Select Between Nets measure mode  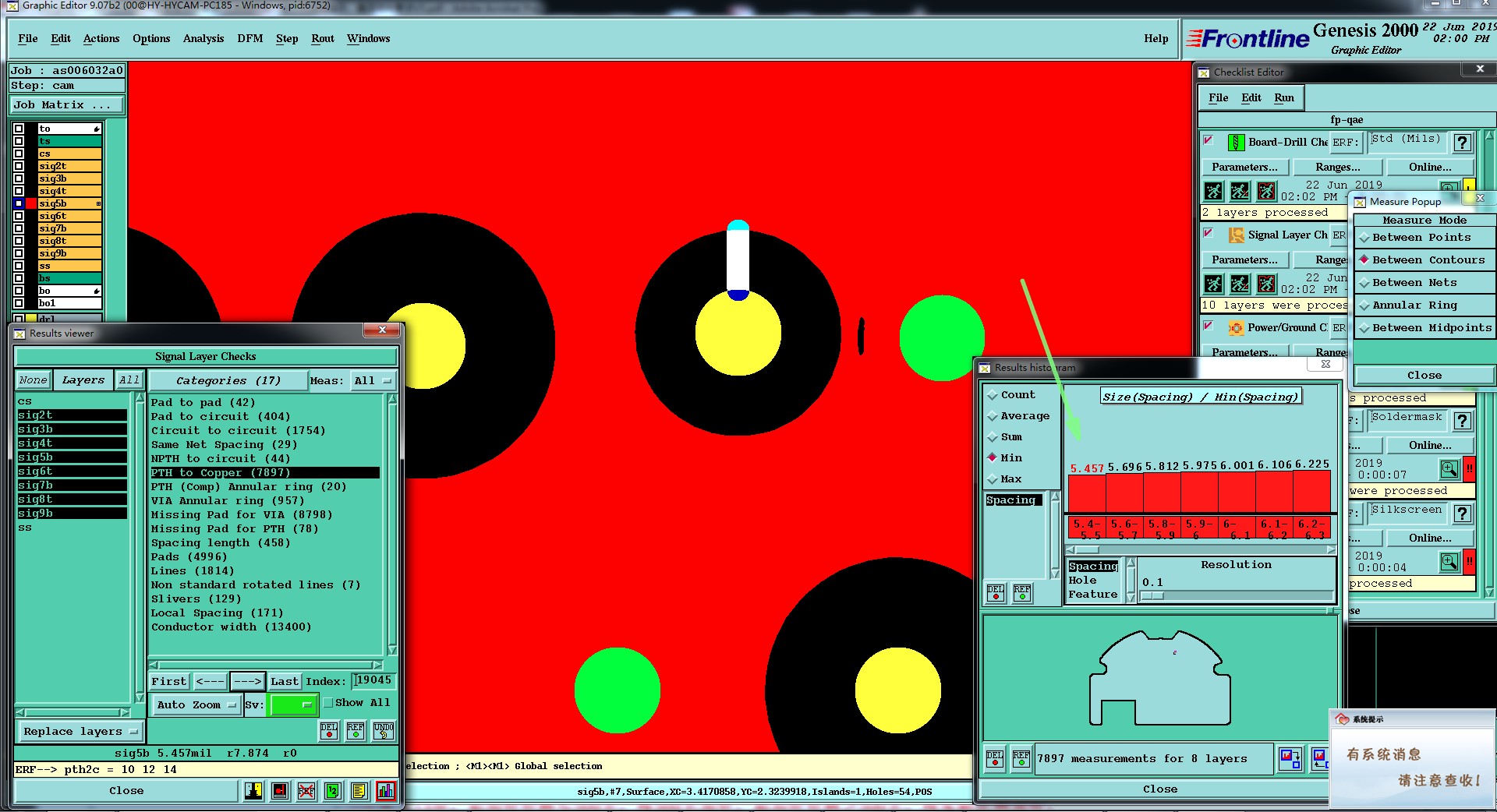coord(1424,283)
